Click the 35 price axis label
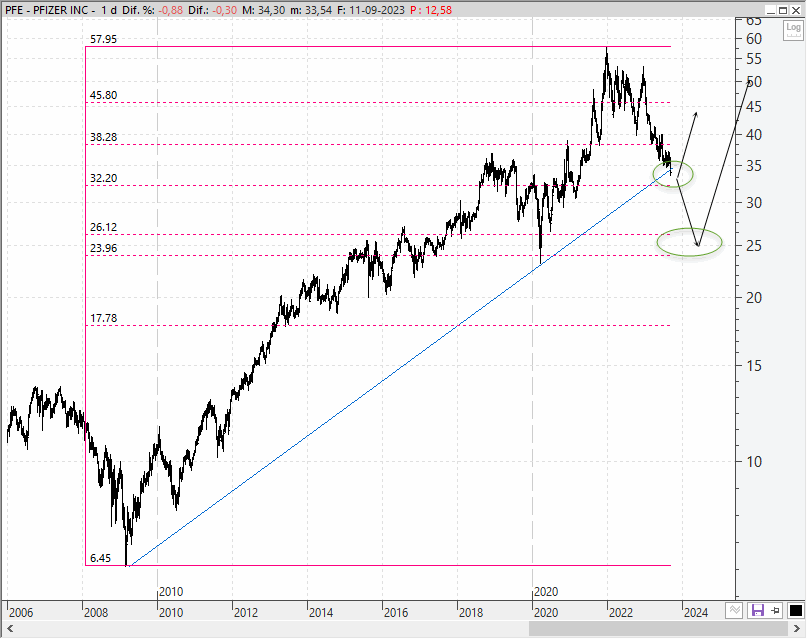 click(754, 166)
